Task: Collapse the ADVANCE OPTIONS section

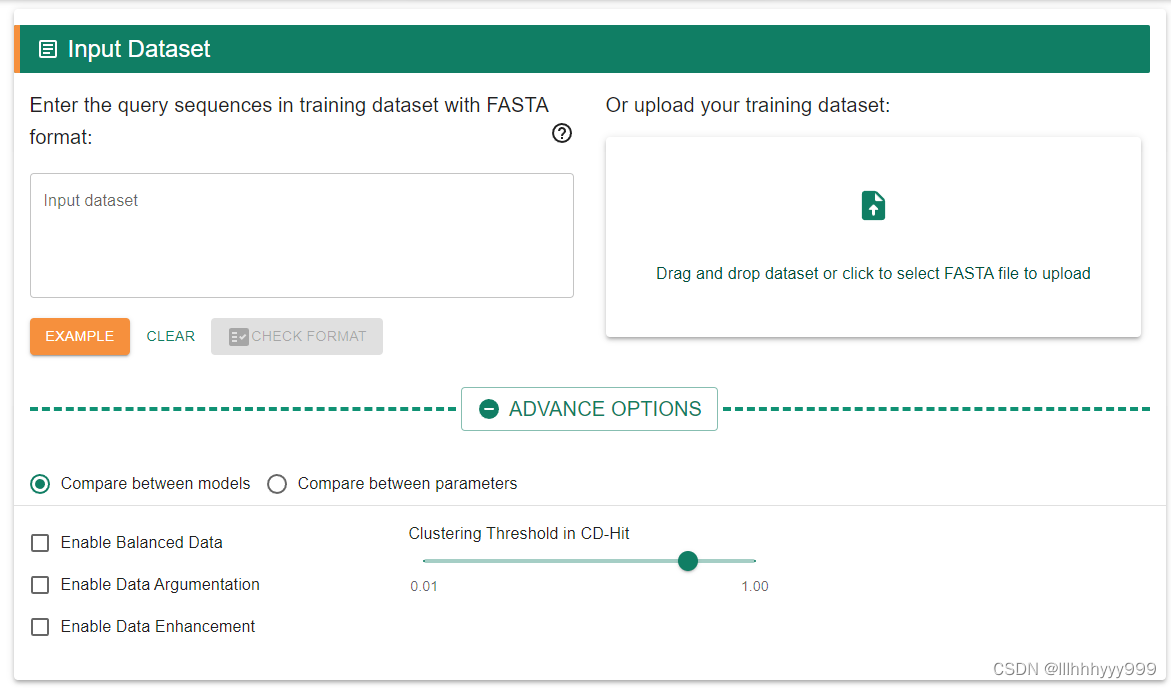Action: (589, 409)
